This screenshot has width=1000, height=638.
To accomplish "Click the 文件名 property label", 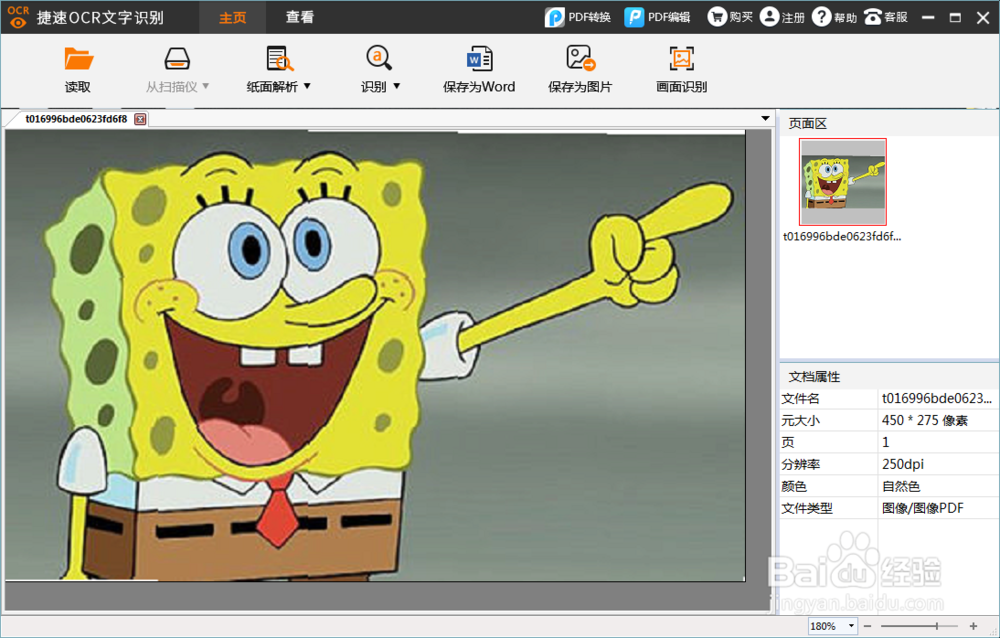I will click(x=800, y=399).
